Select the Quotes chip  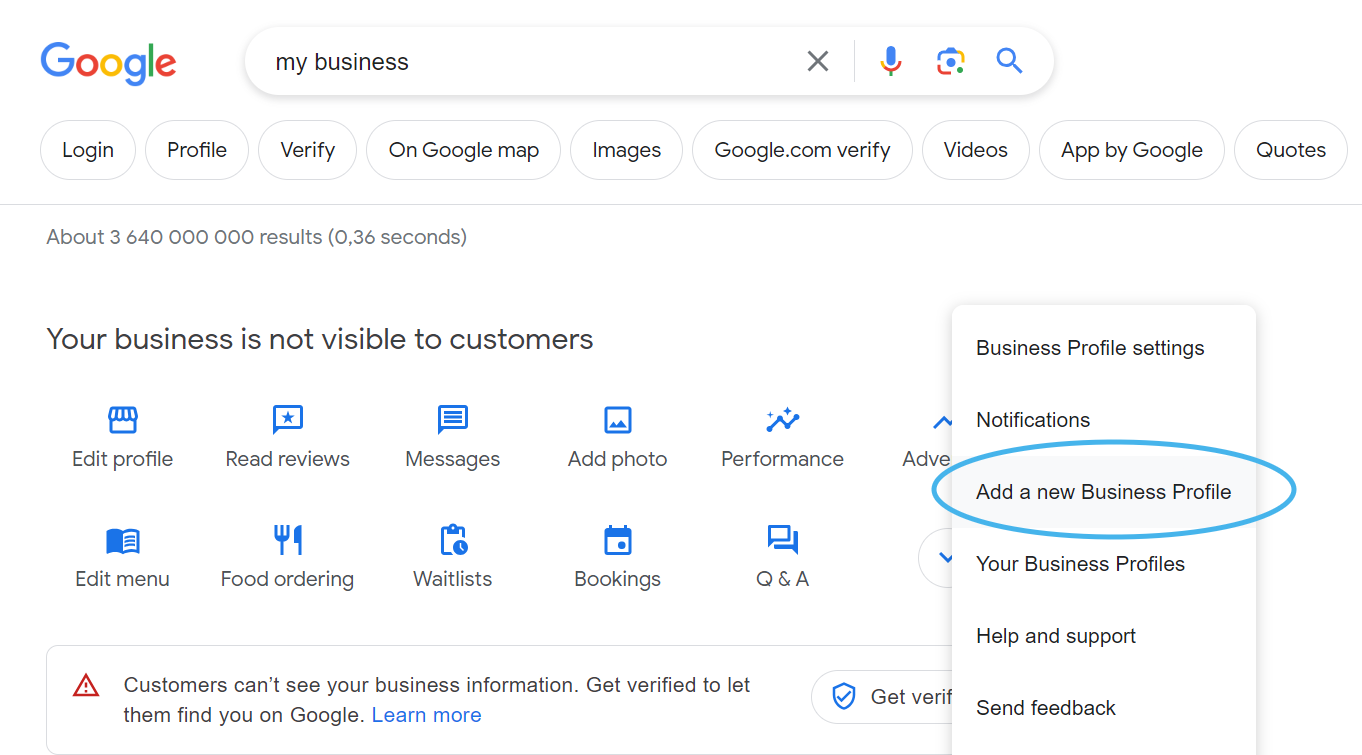point(1291,150)
